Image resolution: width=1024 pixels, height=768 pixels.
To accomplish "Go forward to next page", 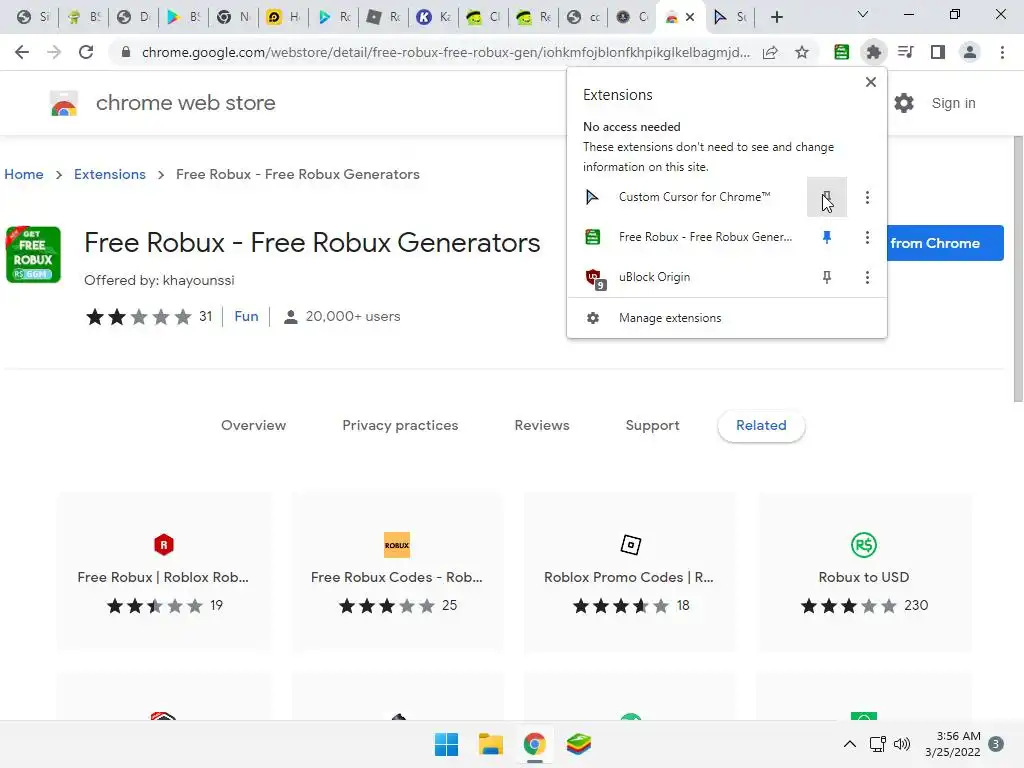I will pyautogui.click(x=54, y=52).
